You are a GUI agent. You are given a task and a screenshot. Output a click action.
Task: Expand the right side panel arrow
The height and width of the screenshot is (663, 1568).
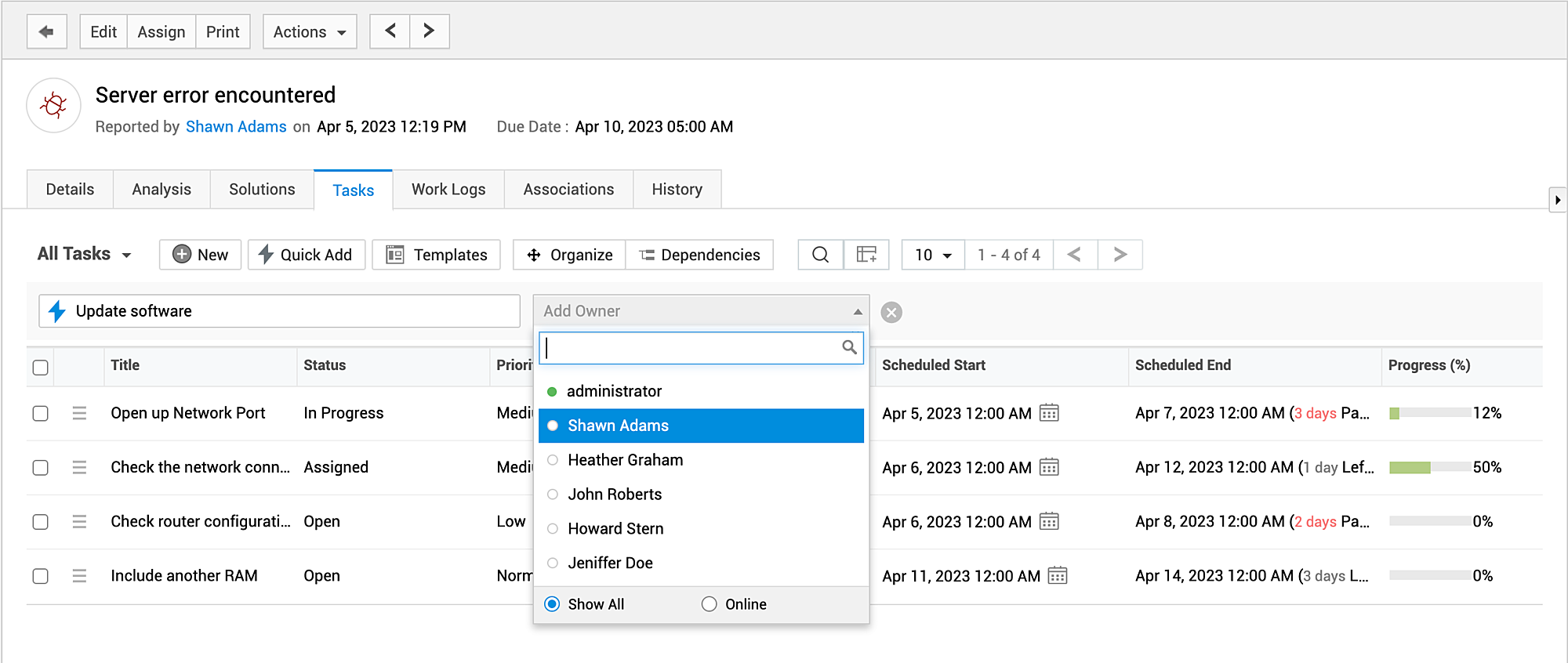click(x=1557, y=200)
